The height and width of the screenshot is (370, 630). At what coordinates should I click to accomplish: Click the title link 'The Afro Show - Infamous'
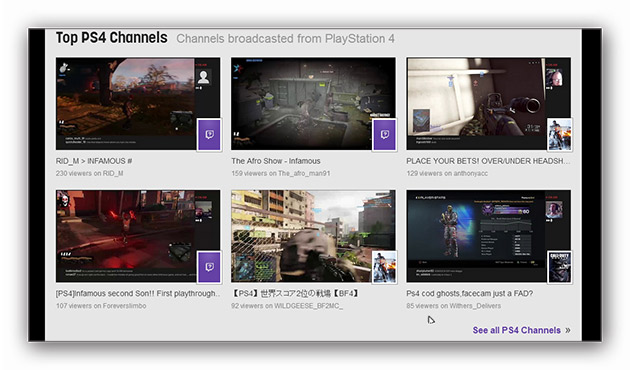click(276, 161)
